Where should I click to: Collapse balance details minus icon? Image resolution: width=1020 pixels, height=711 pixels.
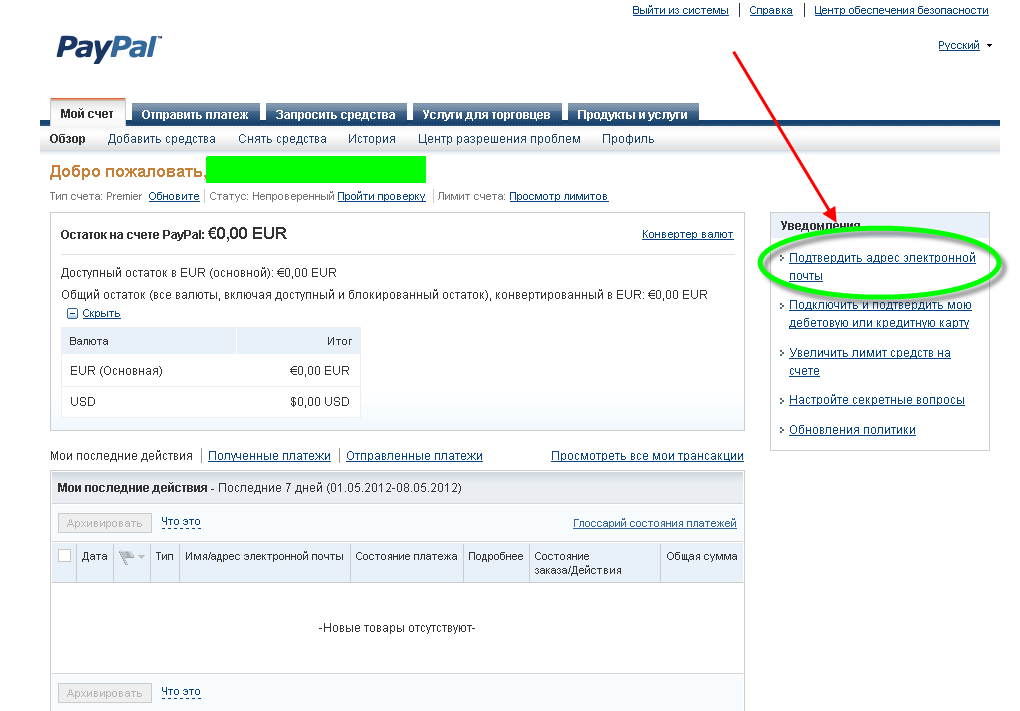tap(72, 314)
